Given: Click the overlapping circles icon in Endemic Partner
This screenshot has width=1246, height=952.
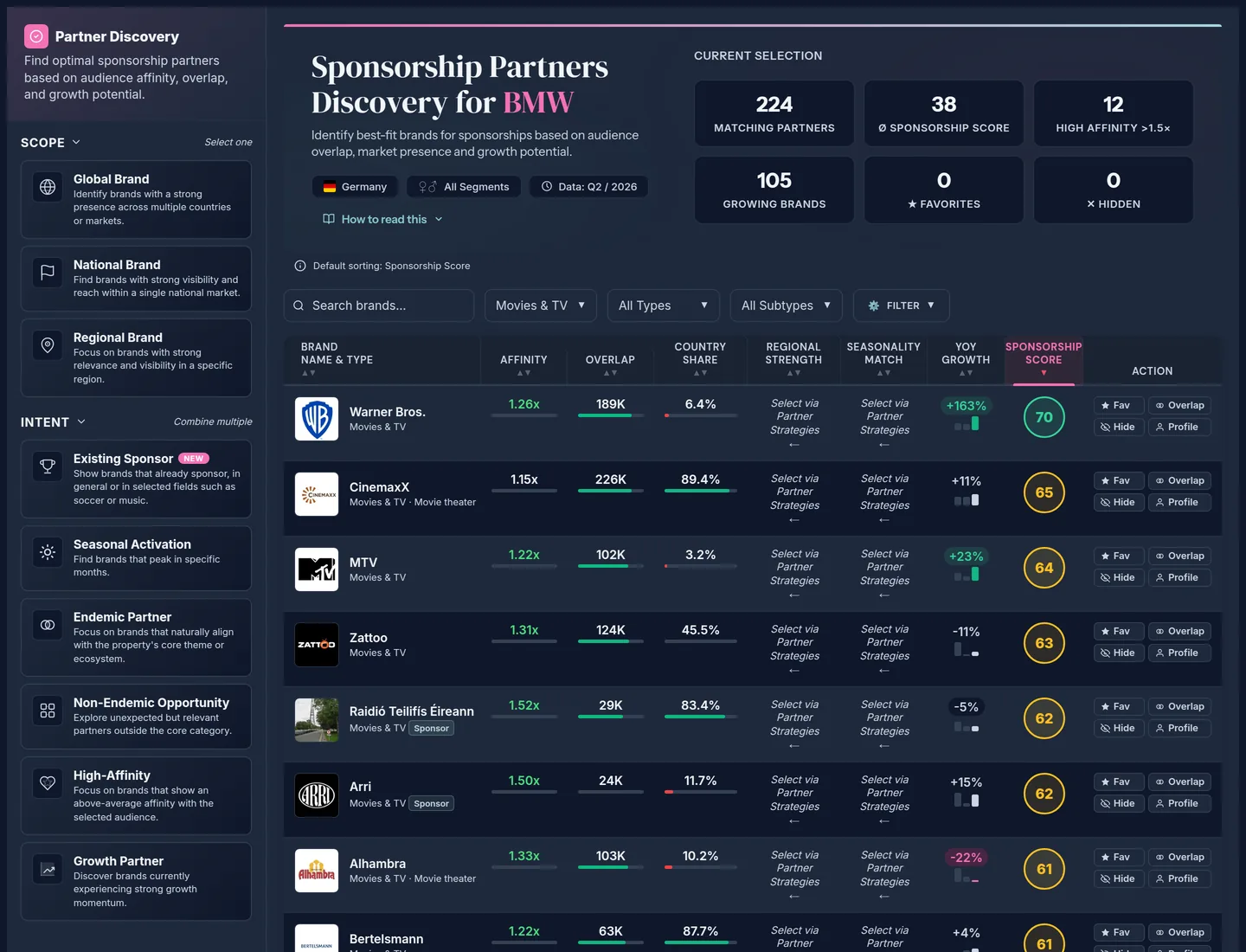Looking at the screenshot, I should pos(48,625).
